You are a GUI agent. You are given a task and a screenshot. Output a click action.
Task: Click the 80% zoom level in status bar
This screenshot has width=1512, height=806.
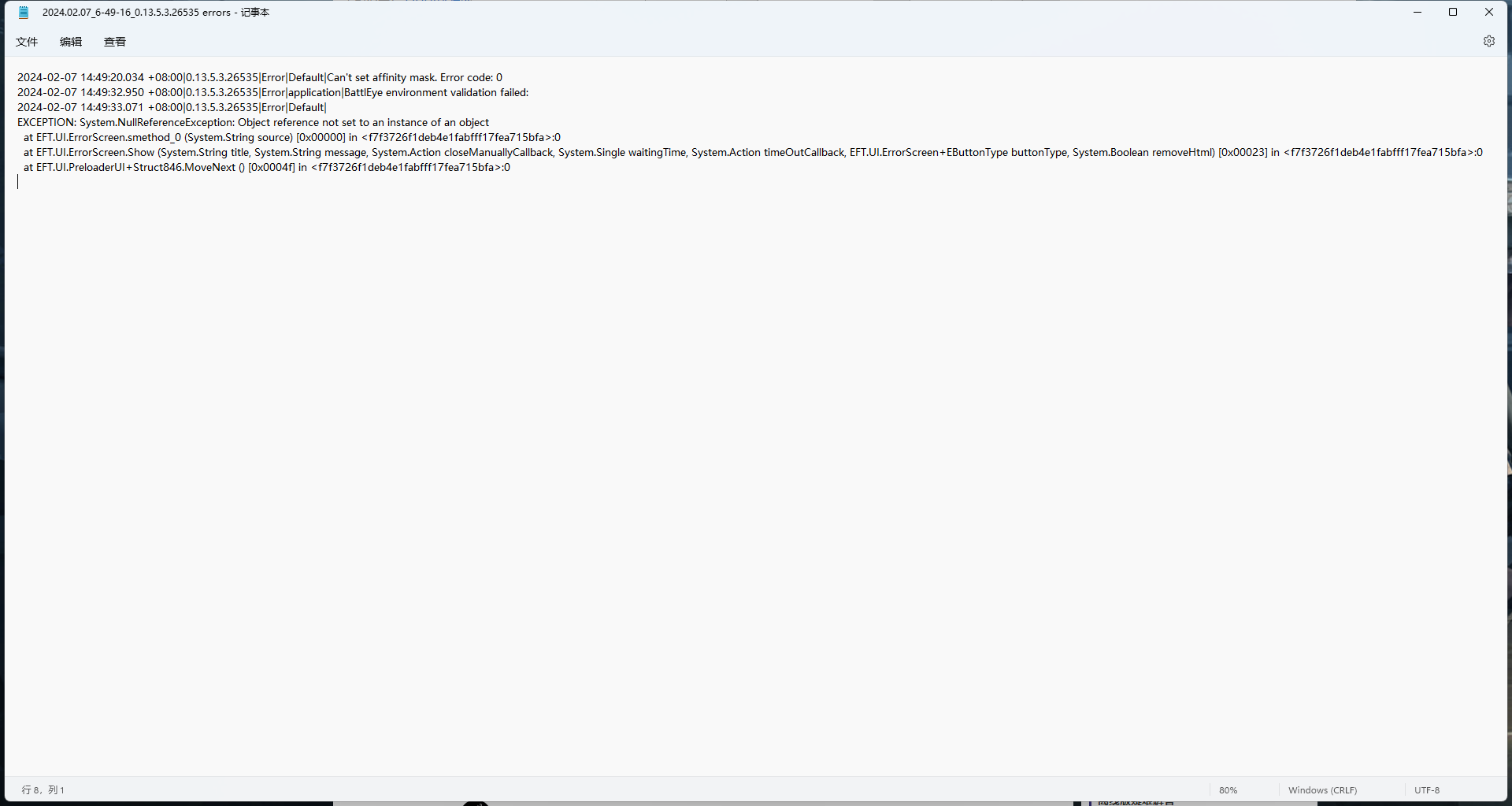pos(1228,790)
